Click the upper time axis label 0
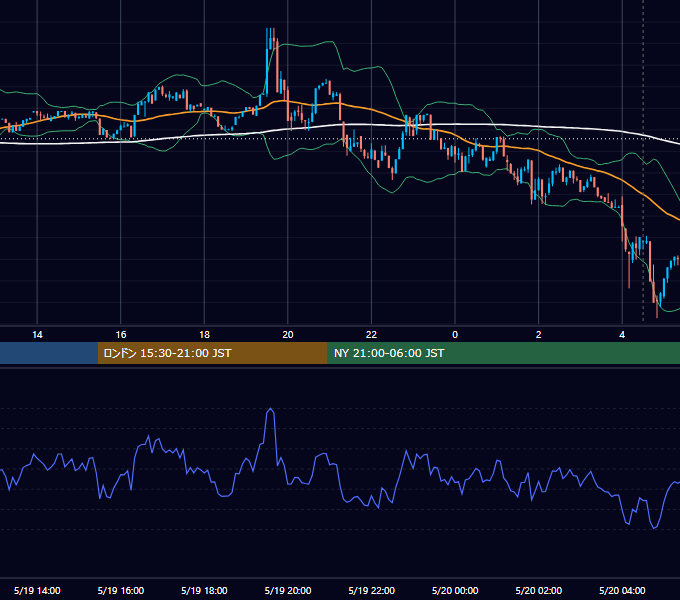Screen dimensions: 680x600 (x=455, y=335)
